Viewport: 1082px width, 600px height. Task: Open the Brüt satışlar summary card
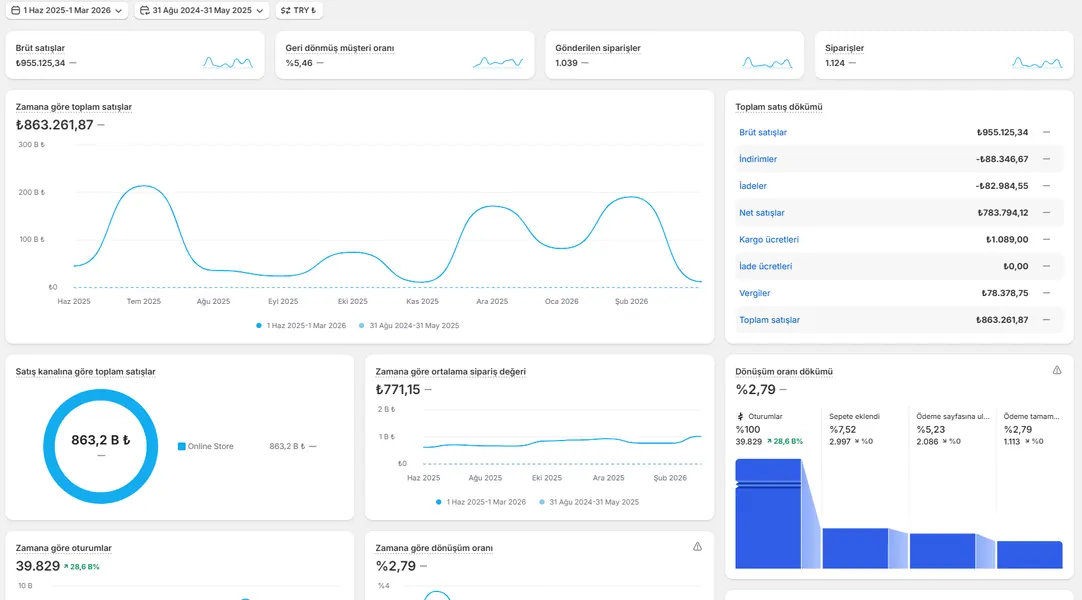(135, 55)
